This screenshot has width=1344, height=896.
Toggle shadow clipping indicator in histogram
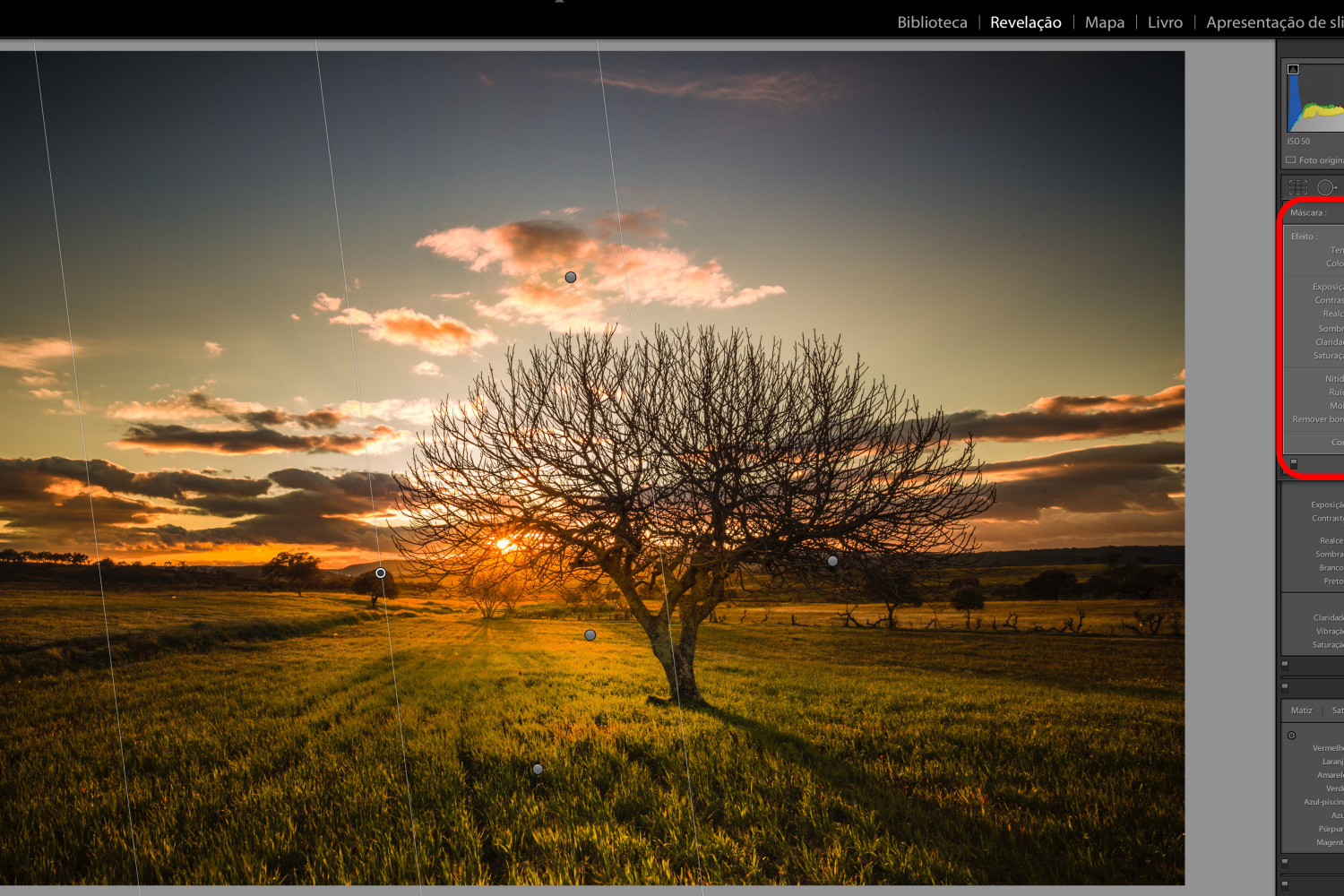[x=1293, y=69]
